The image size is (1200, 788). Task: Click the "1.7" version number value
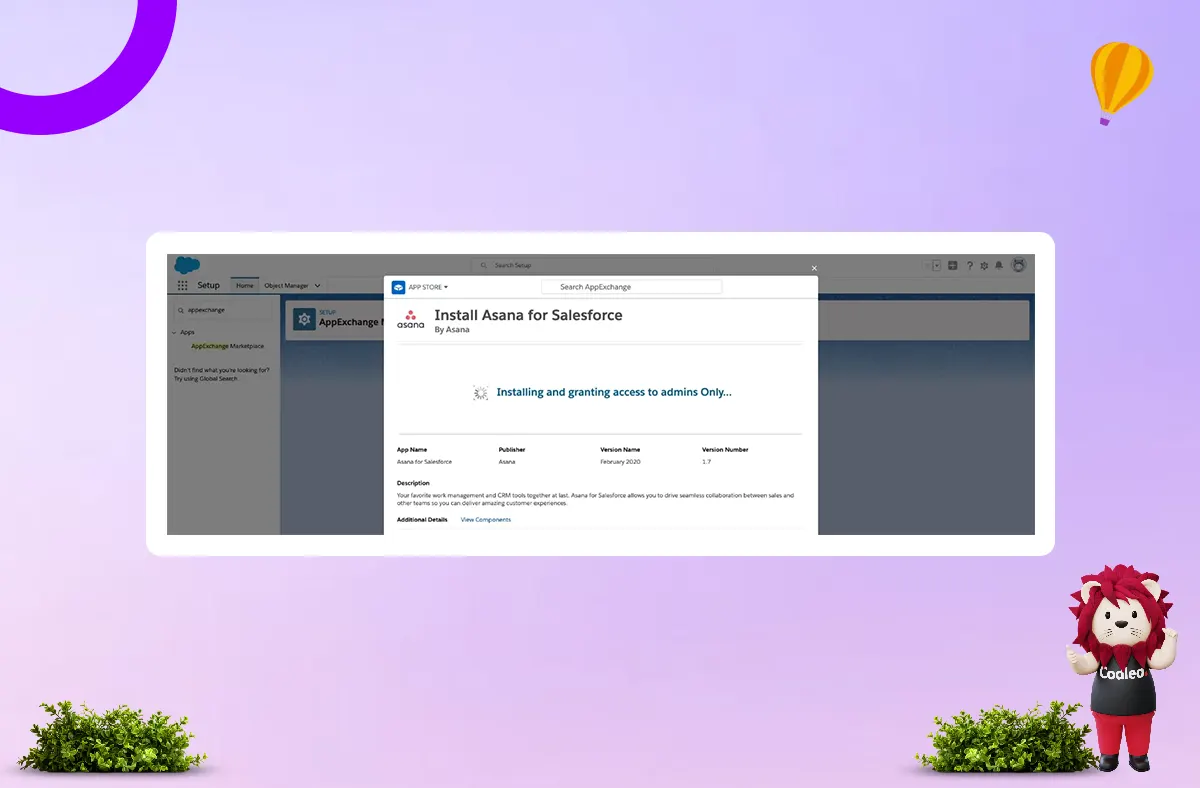point(706,462)
